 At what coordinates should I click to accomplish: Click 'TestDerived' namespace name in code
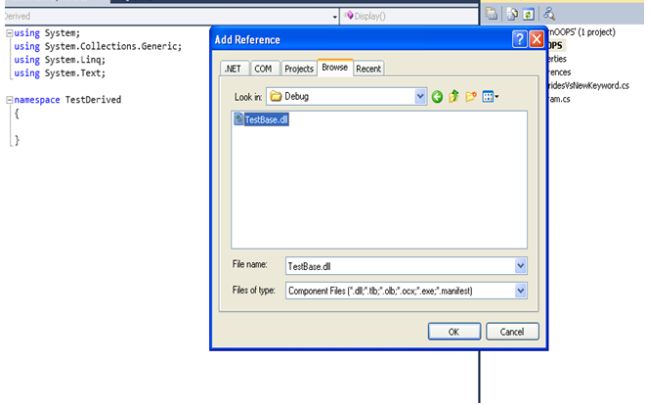tap(93, 100)
